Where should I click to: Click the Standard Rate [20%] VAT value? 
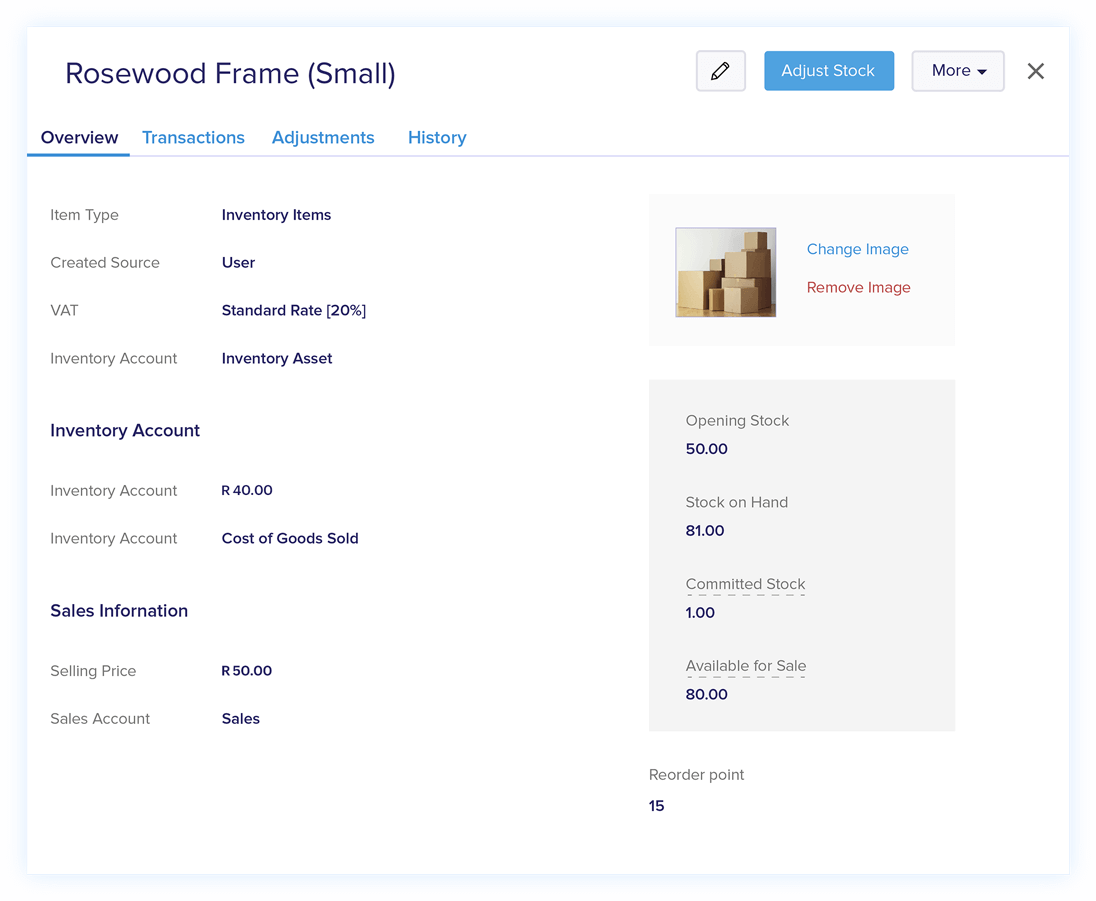[x=293, y=311]
